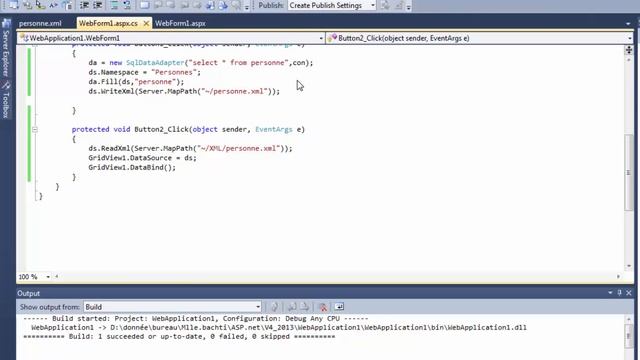Click Find Message in Code icon
This screenshot has width=640, height=360.
[274, 307]
